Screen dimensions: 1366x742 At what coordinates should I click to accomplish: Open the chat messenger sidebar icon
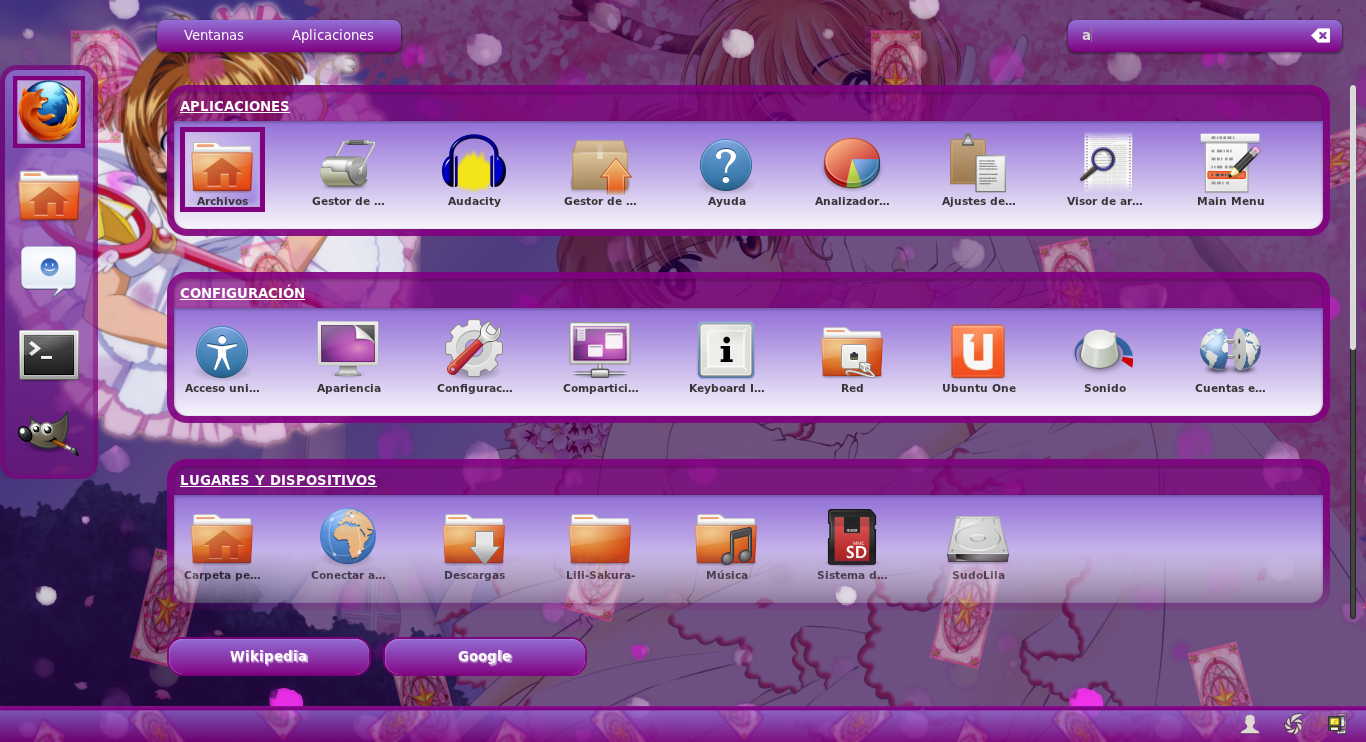point(49,271)
